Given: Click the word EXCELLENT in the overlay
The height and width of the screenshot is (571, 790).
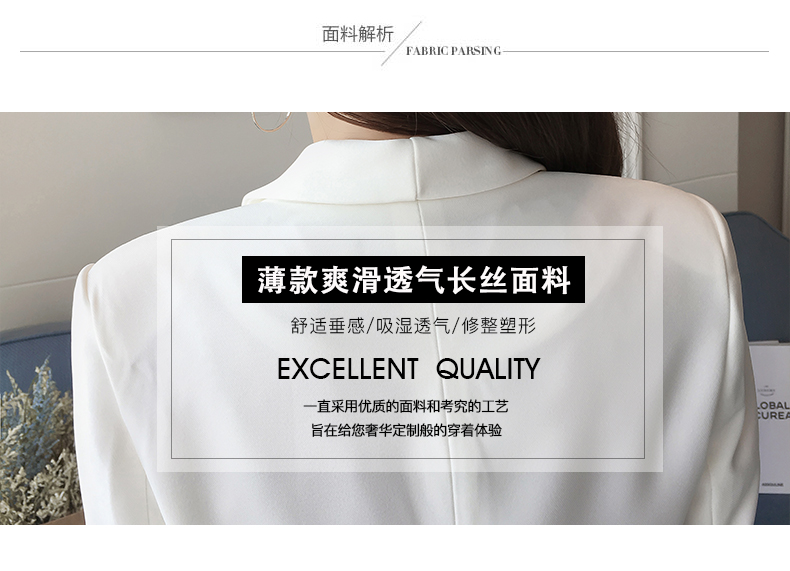Looking at the screenshot, I should [x=347, y=369].
